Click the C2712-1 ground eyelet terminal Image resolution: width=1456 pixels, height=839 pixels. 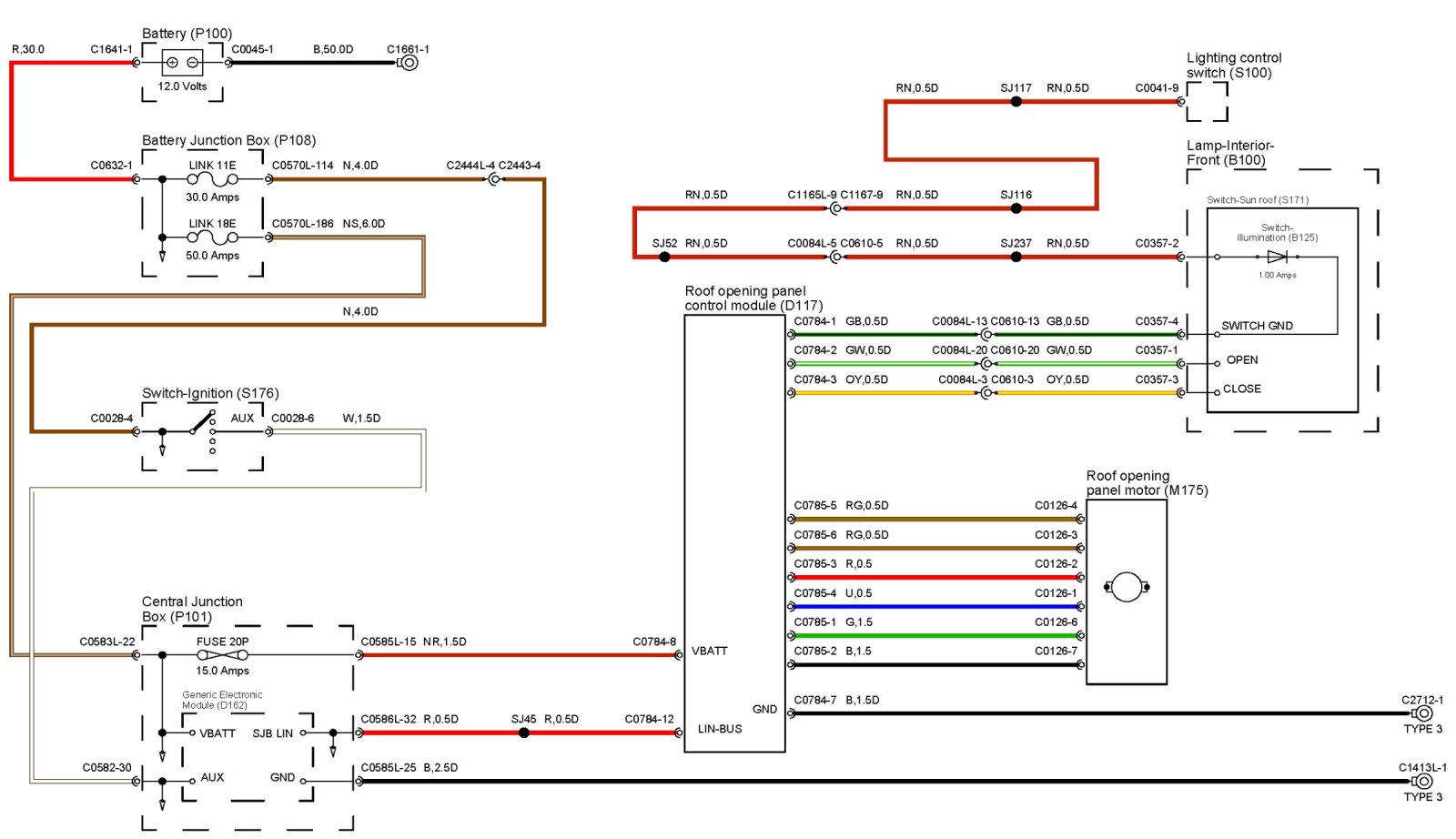click(x=1422, y=714)
